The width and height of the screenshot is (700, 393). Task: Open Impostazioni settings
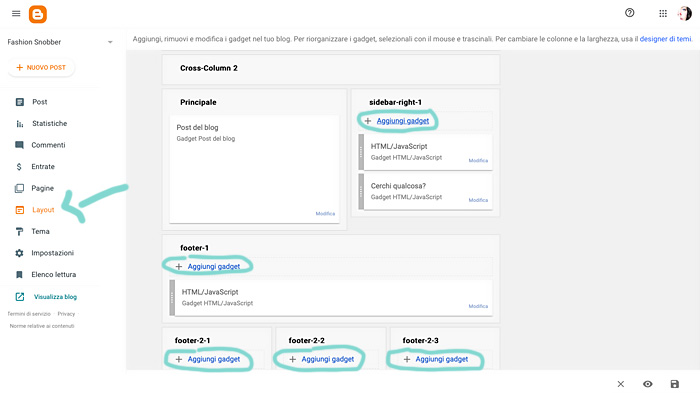coord(52,253)
